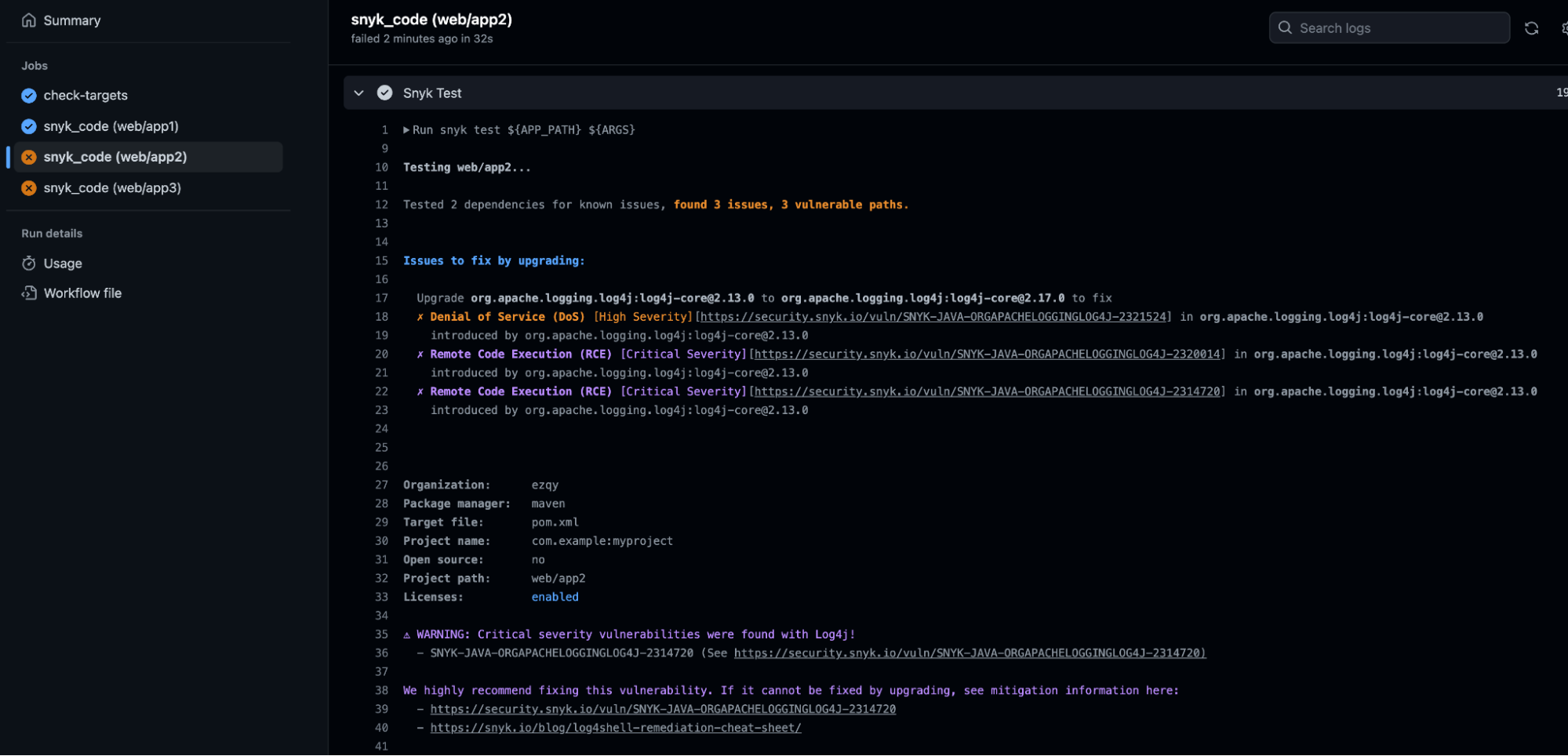Click line 20 'Remote Code Execution (RCE)' text
1568x756 pixels.
(521, 354)
